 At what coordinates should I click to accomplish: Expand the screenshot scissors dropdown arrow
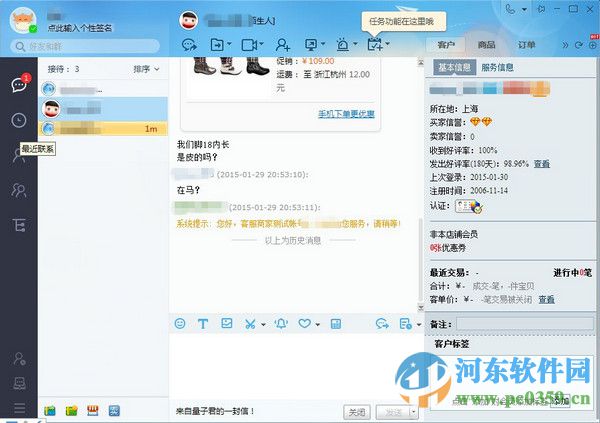pyautogui.click(x=263, y=325)
